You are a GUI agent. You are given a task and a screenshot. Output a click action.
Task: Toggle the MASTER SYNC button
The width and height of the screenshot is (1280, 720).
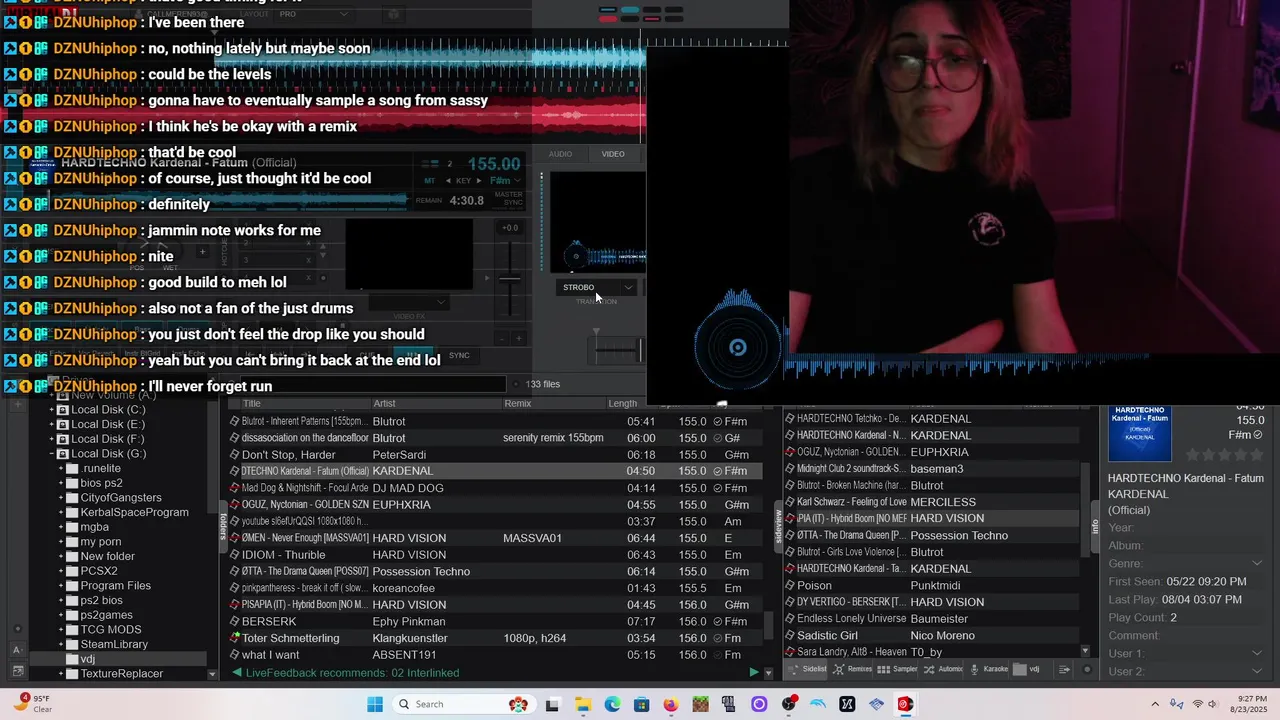[508, 198]
